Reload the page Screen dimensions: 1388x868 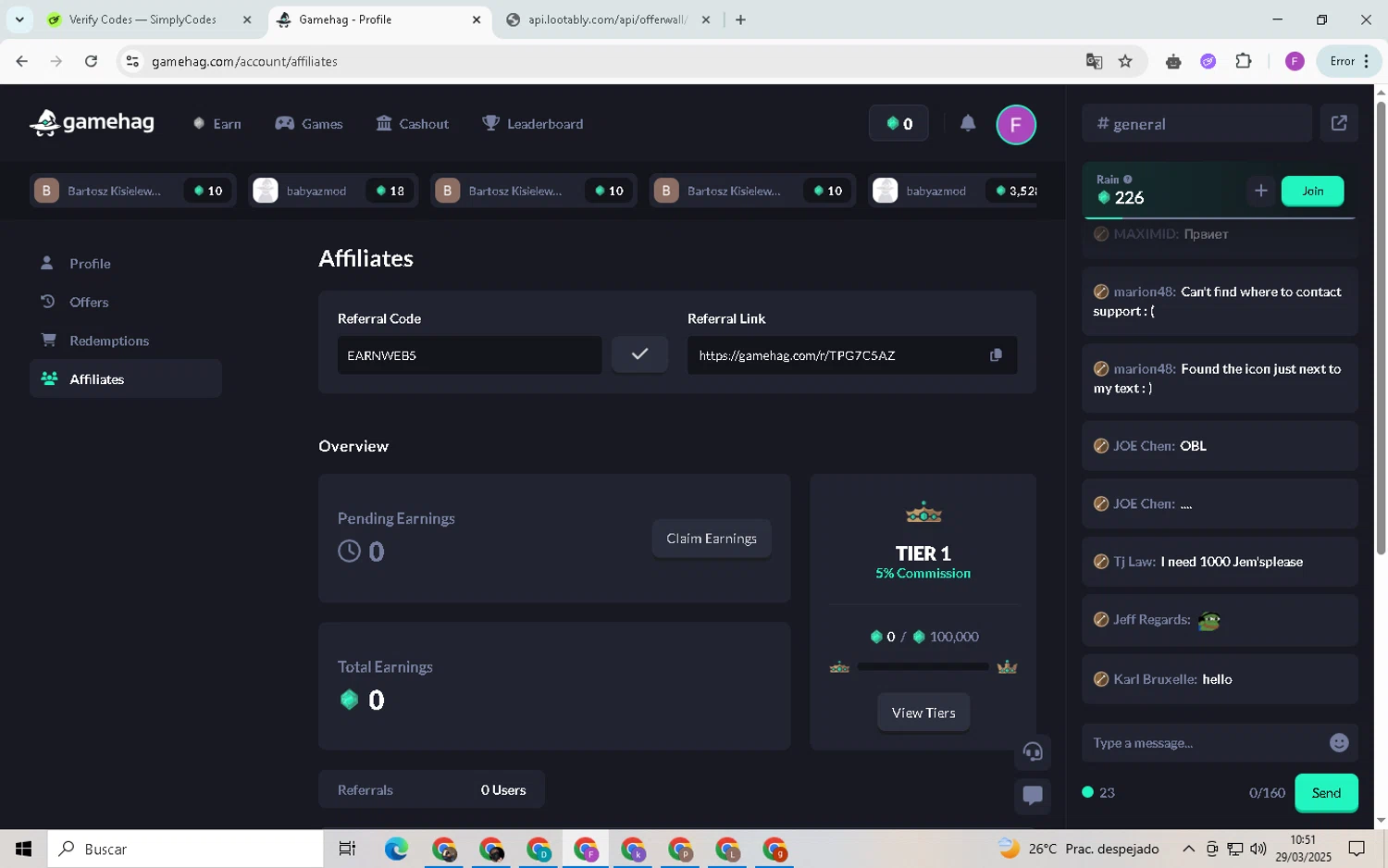pyautogui.click(x=91, y=61)
